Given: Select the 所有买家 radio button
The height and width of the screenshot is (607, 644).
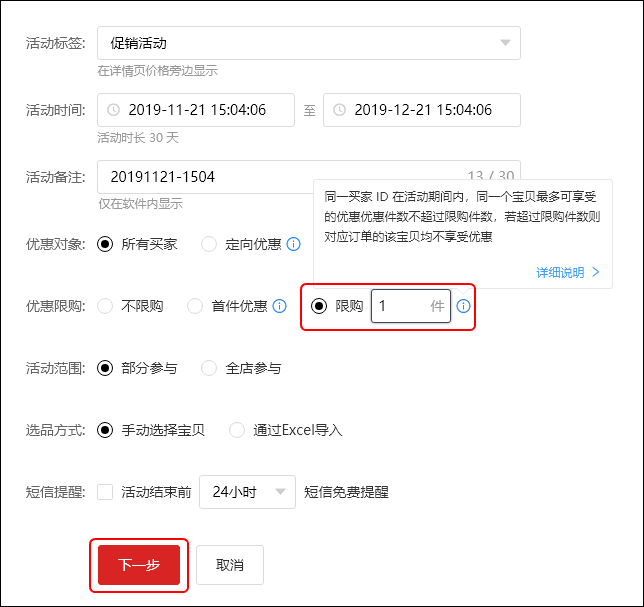Looking at the screenshot, I should [105, 244].
